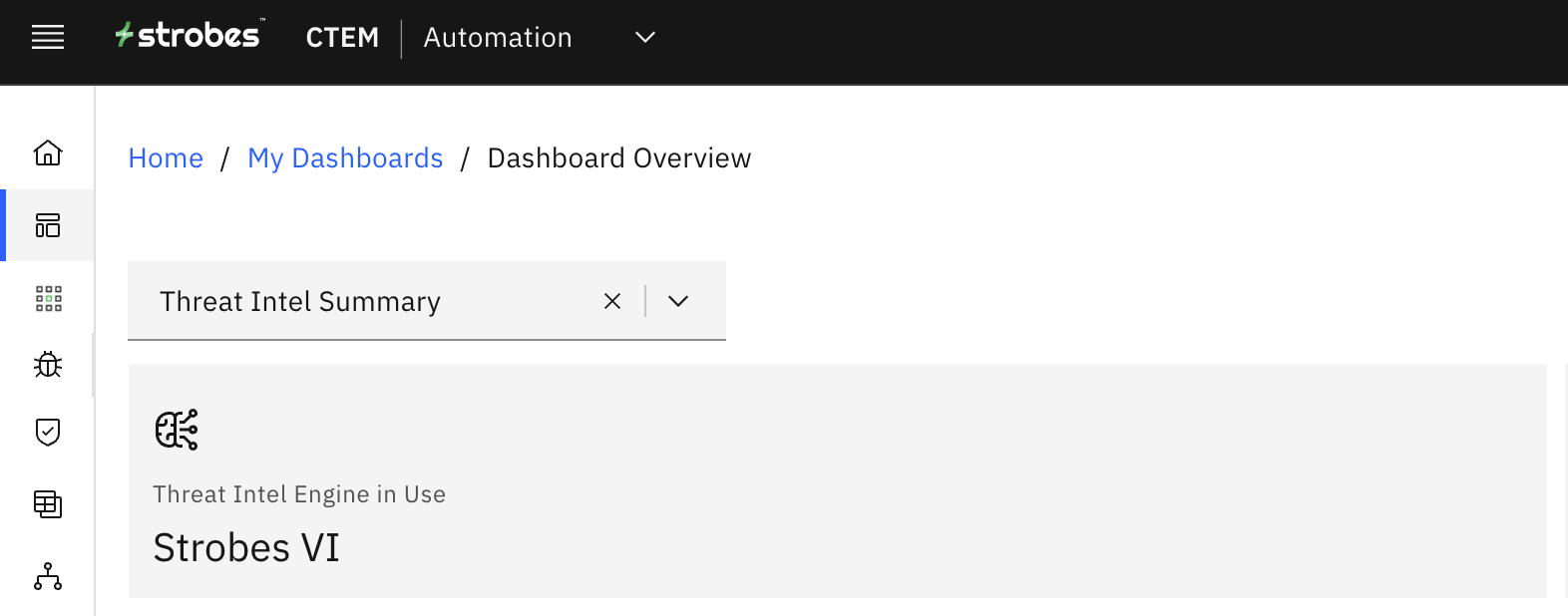Open the hierarchy tree sidebar icon
This screenshot has height=616, width=1568.
(48, 577)
